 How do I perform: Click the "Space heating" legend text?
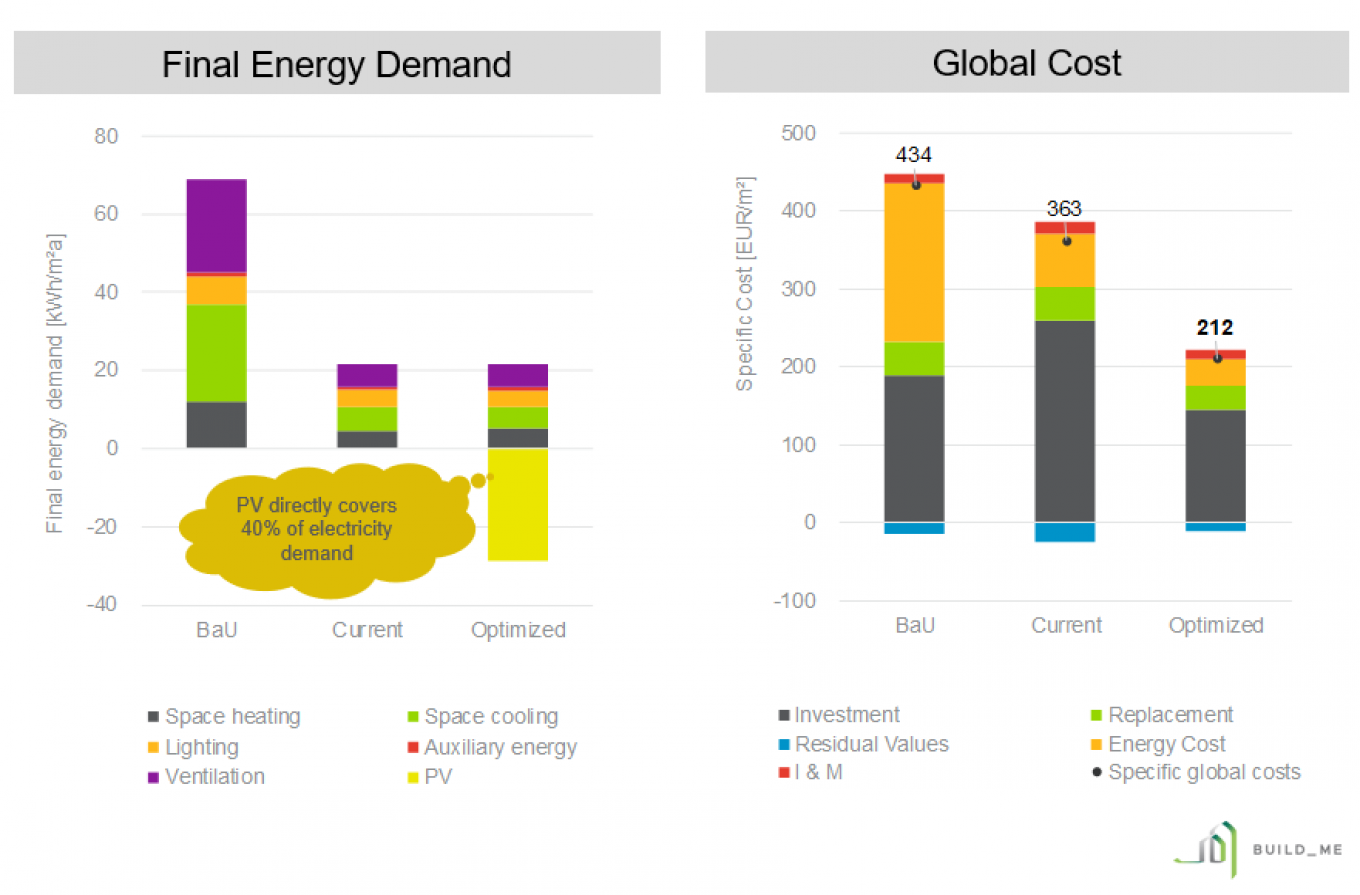(x=233, y=717)
